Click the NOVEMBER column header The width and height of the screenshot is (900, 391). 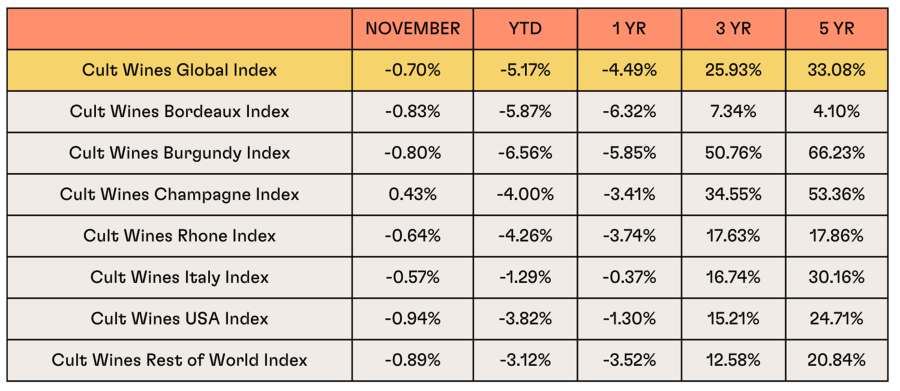tap(413, 29)
